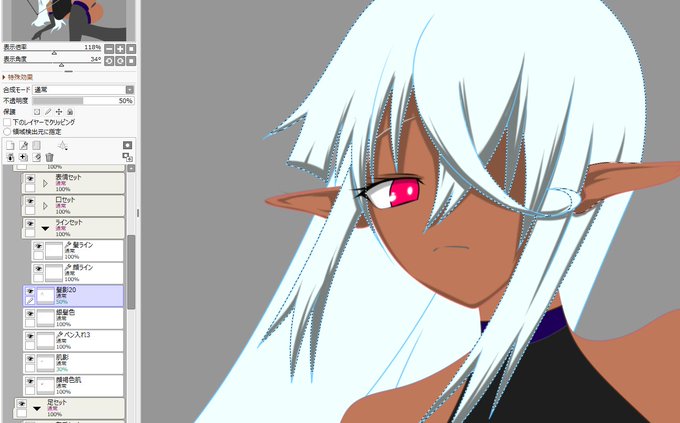Rotate view counterclockwise beside 表示角度
680x423 pixels.
tap(109, 61)
